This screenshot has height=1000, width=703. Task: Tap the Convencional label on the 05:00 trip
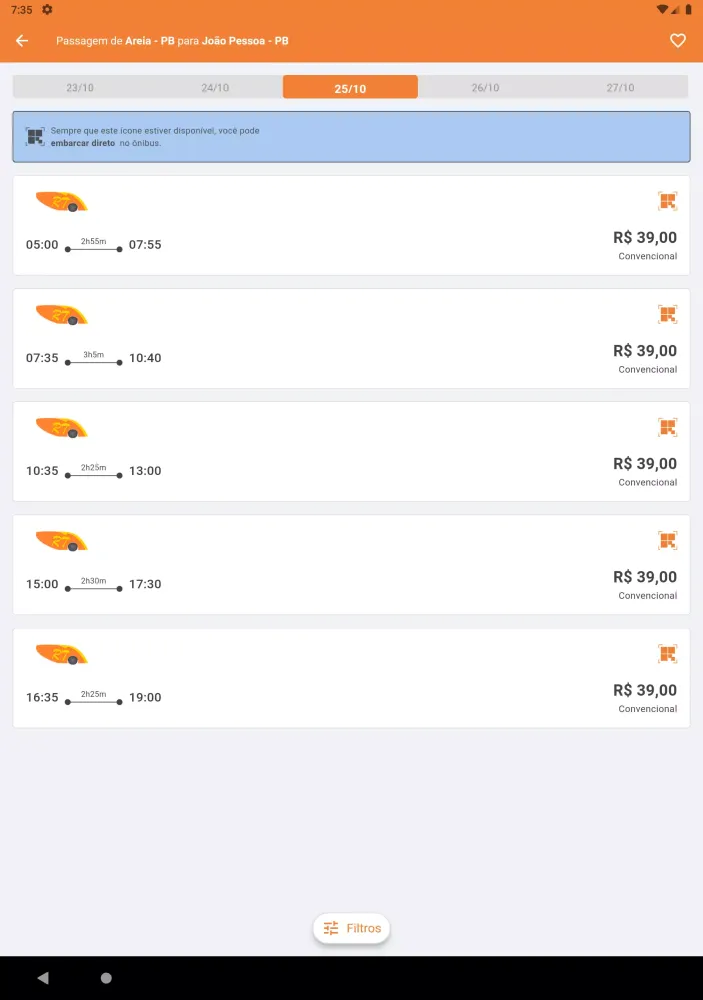pyautogui.click(x=647, y=256)
